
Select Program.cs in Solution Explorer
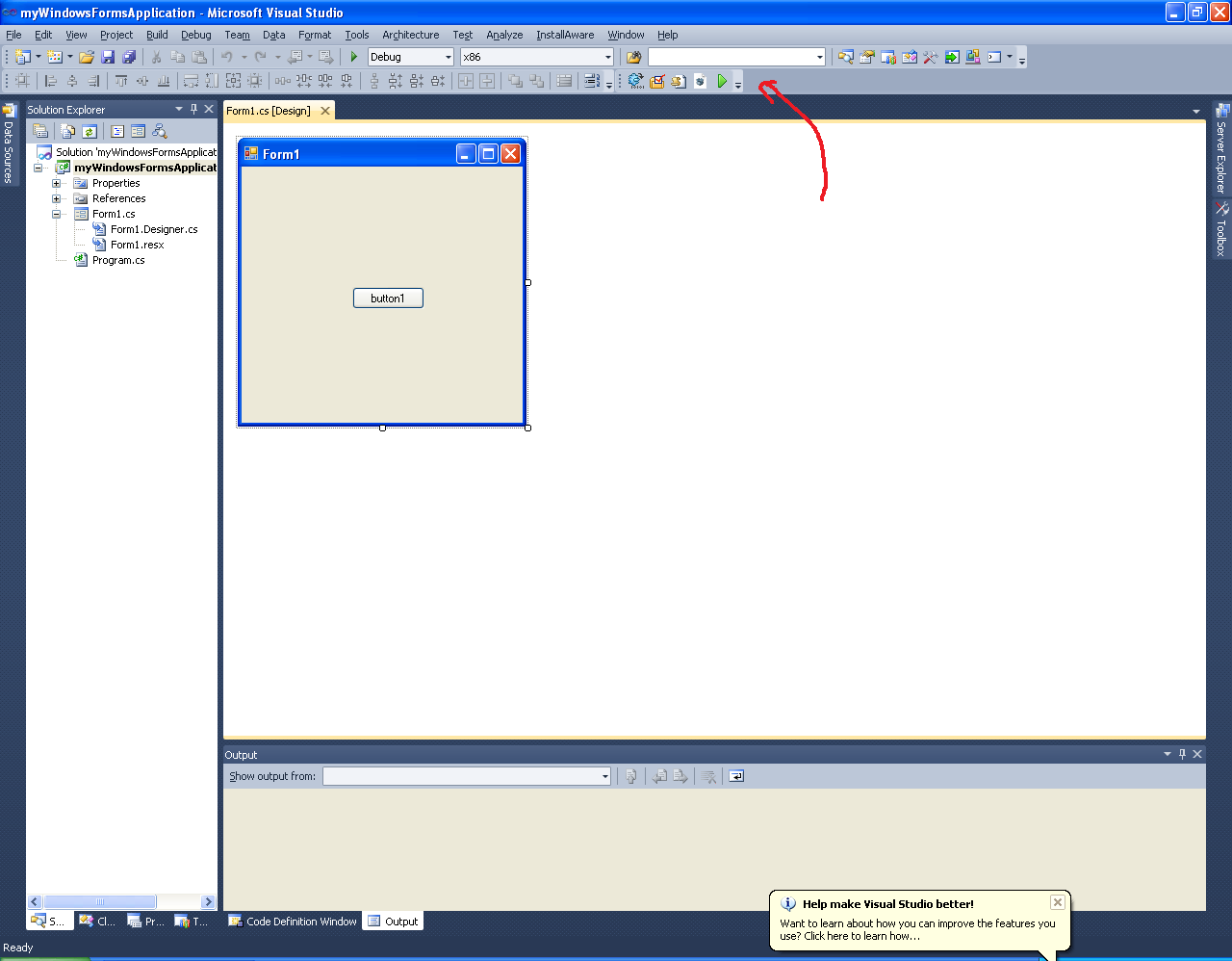pyautogui.click(x=118, y=260)
